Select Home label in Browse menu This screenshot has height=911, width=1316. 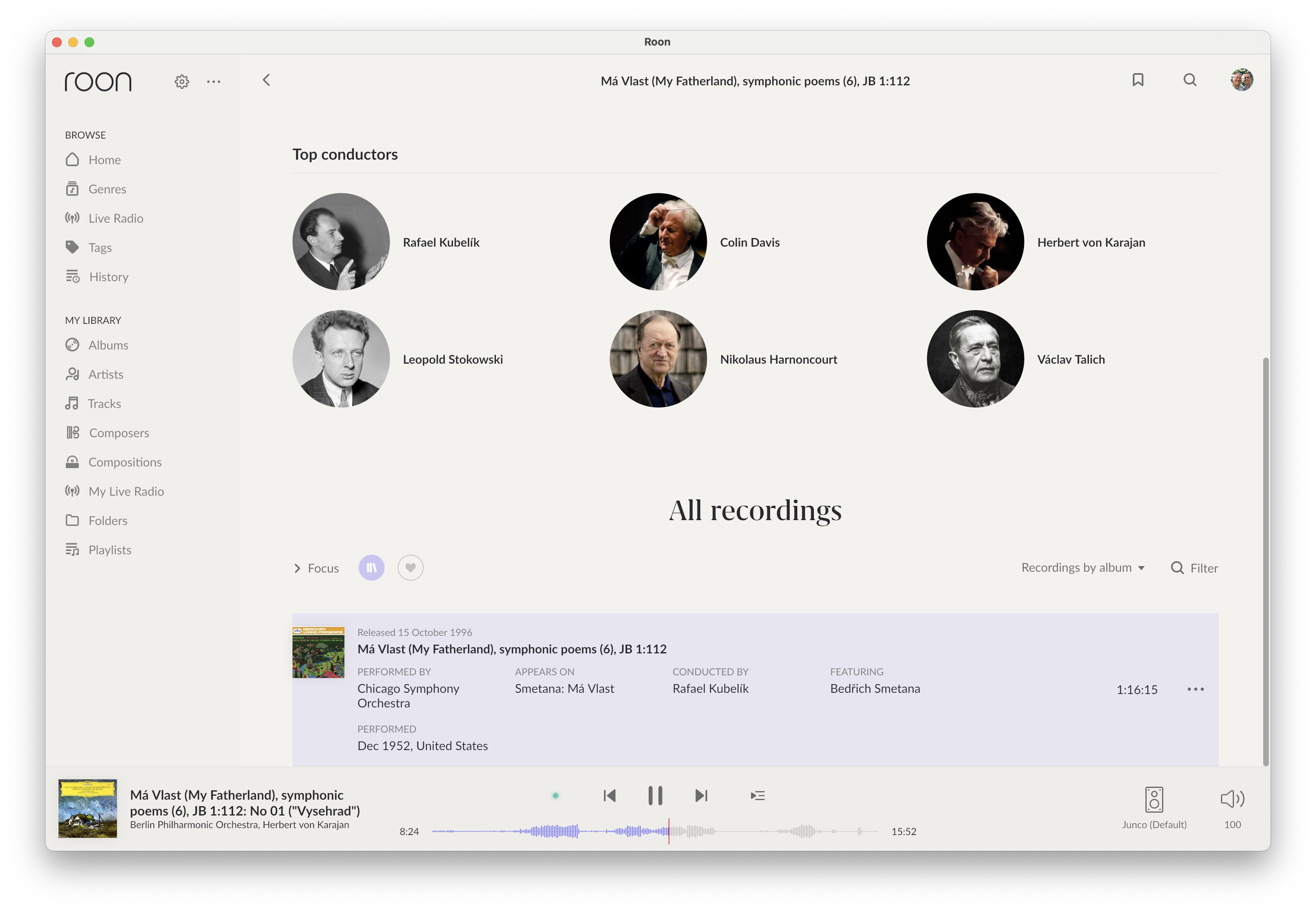pos(104,160)
